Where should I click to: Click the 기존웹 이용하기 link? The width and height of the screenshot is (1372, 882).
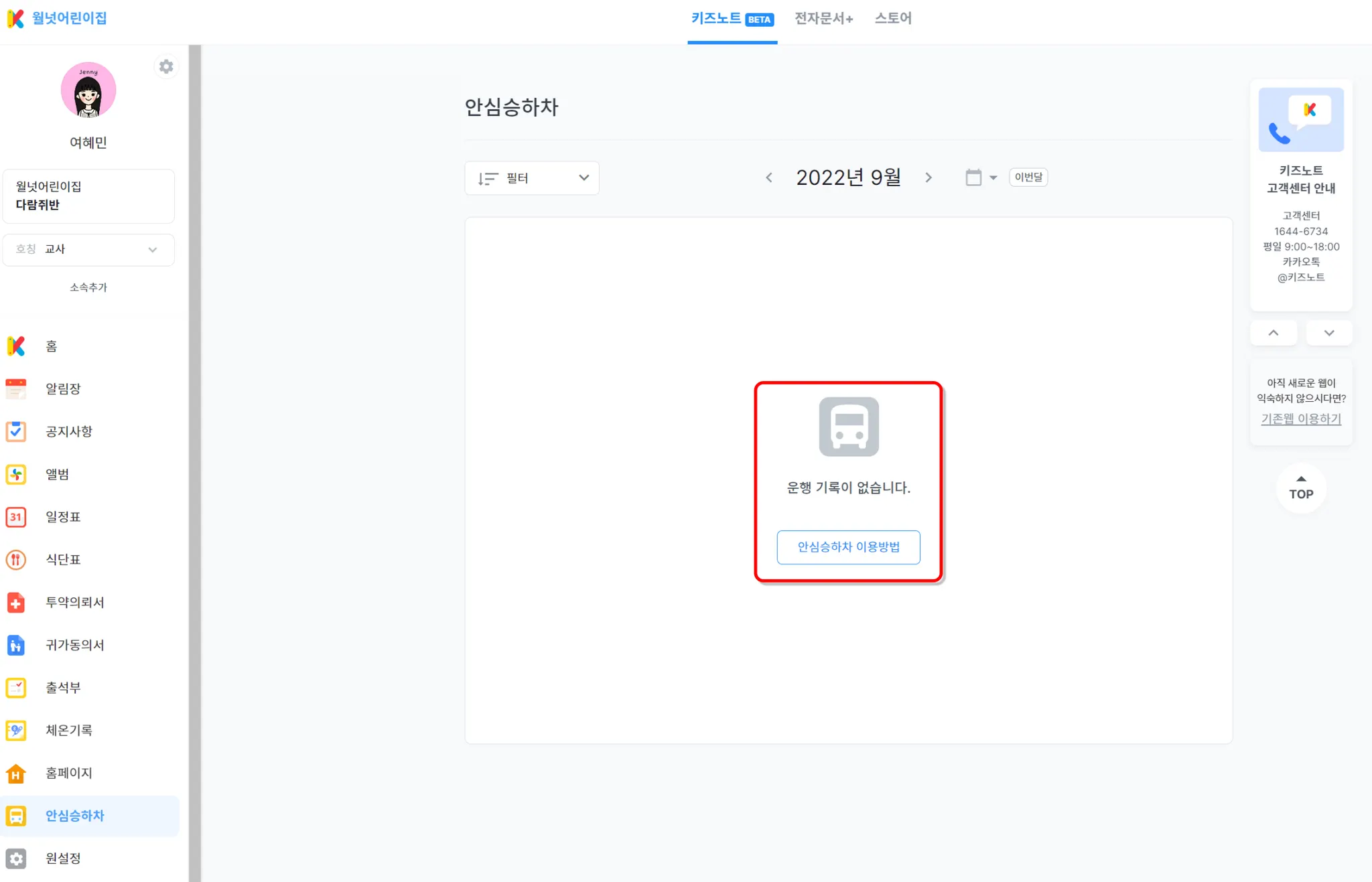(1300, 419)
